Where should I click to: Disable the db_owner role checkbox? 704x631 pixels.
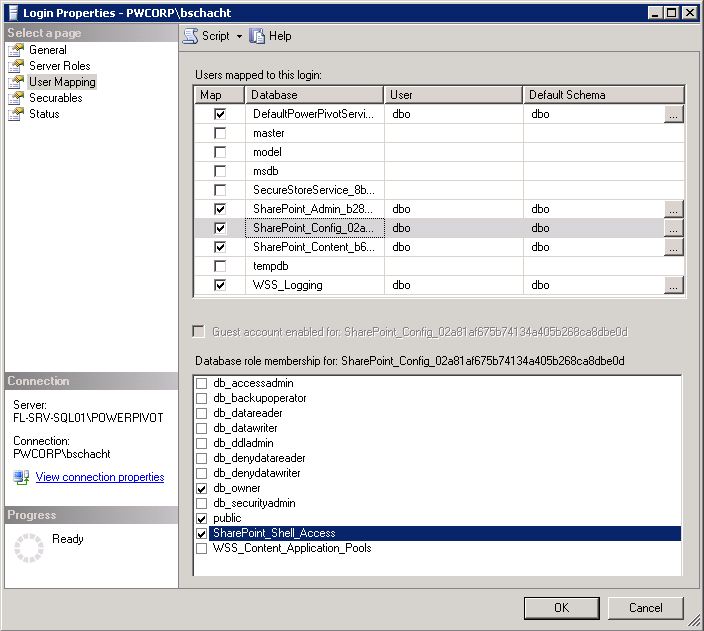click(x=202, y=488)
